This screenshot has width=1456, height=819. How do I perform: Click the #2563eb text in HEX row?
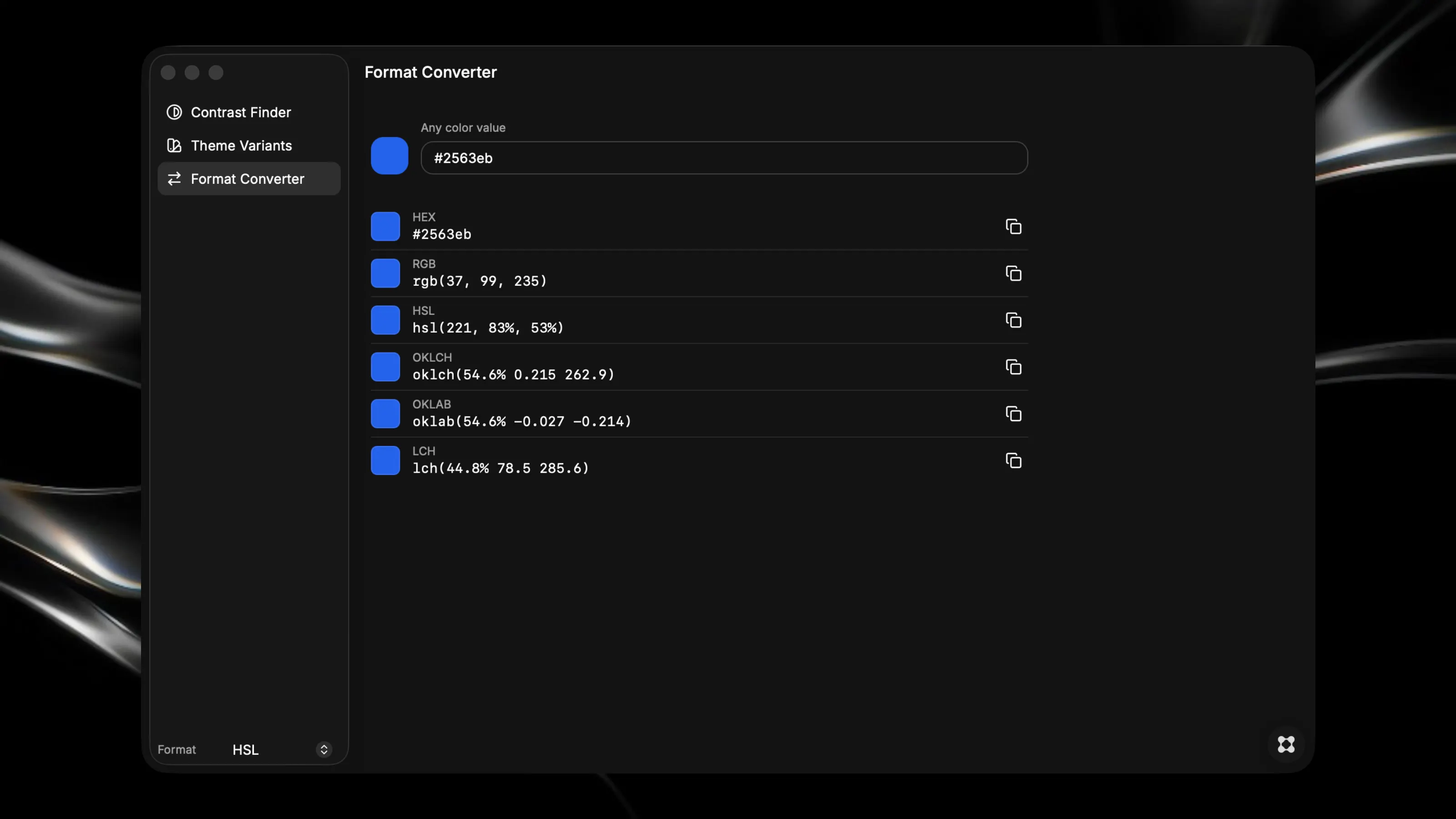pyautogui.click(x=441, y=235)
